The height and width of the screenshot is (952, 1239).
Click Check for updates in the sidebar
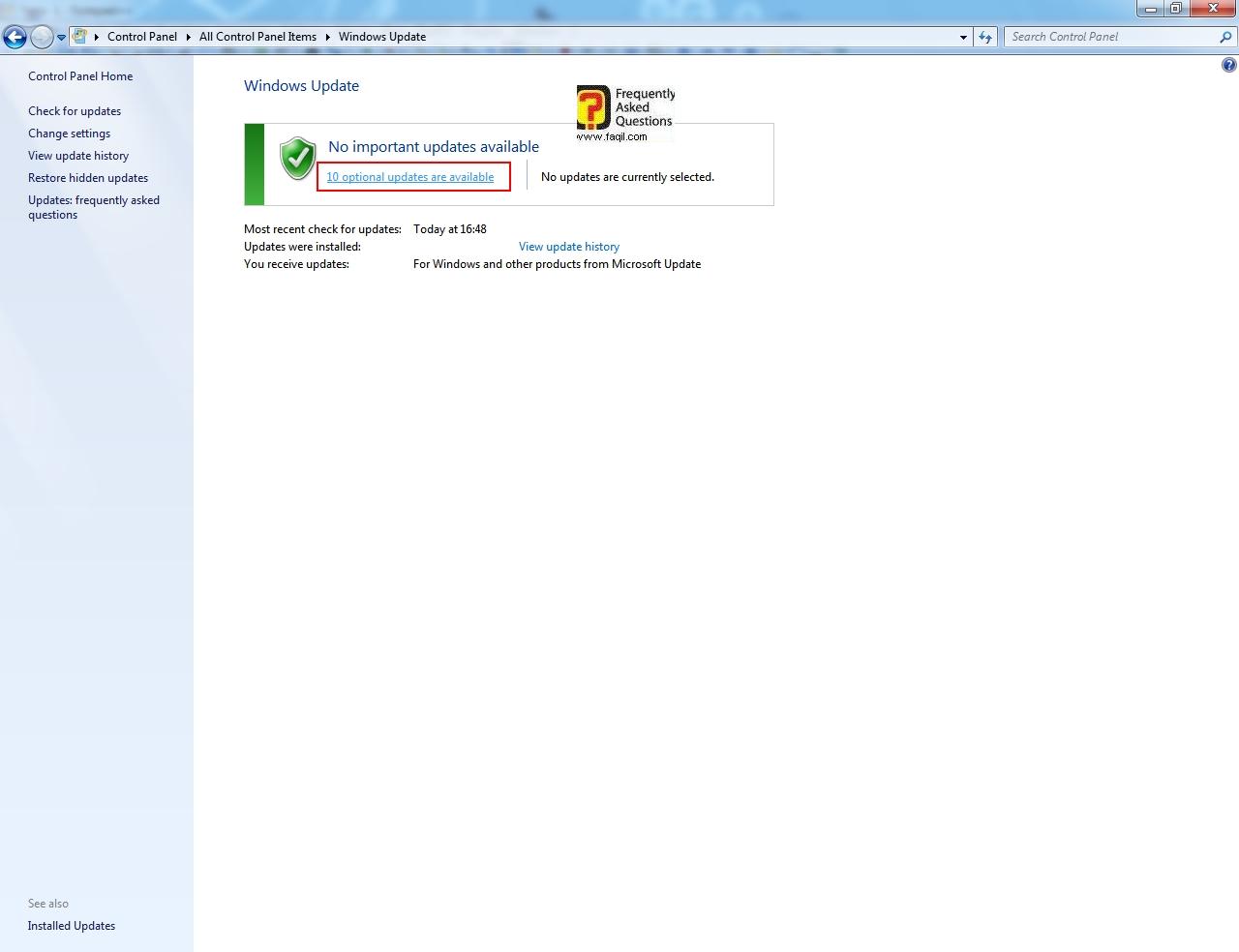point(75,111)
